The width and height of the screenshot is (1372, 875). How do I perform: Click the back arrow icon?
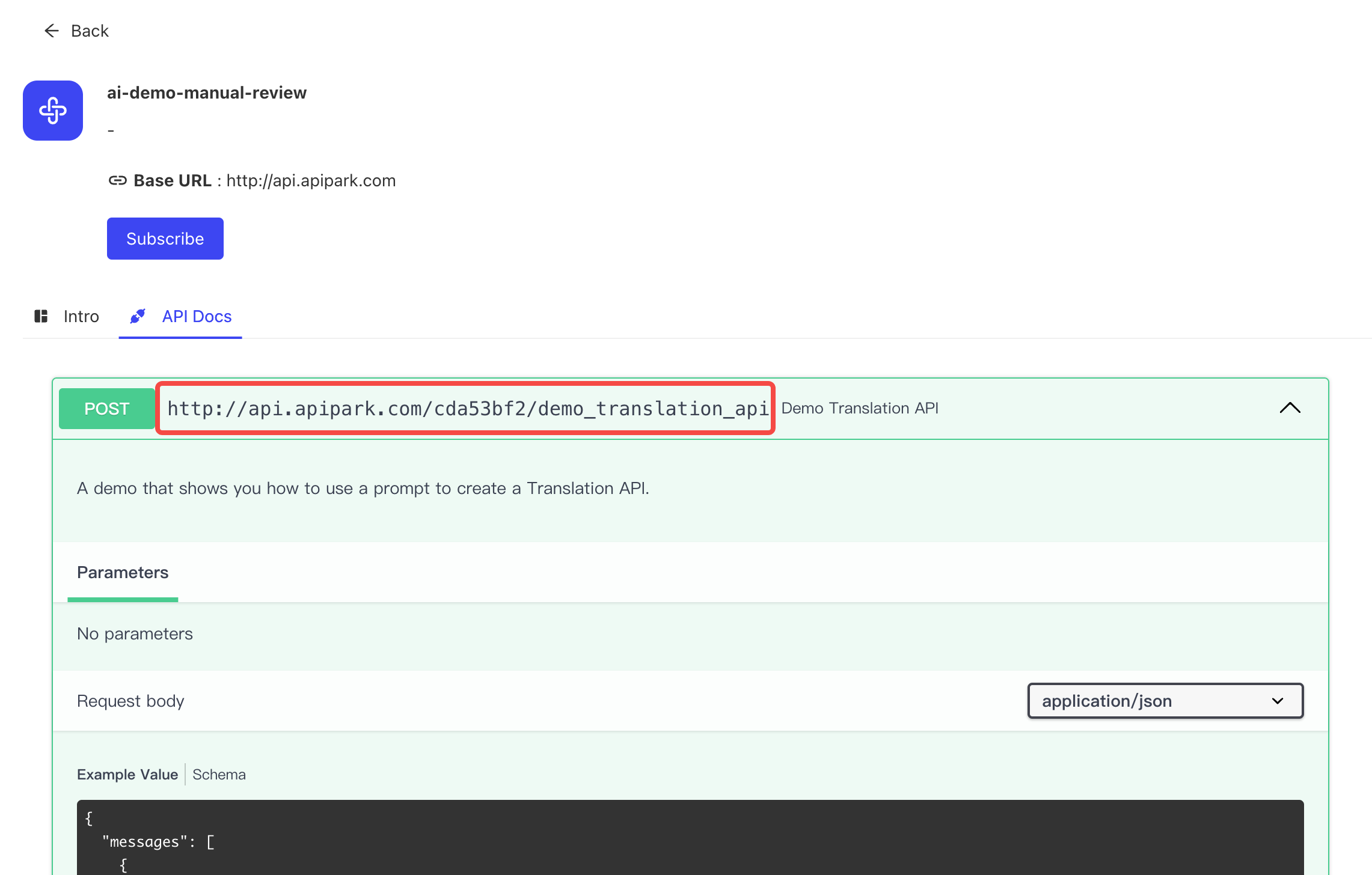coord(52,31)
